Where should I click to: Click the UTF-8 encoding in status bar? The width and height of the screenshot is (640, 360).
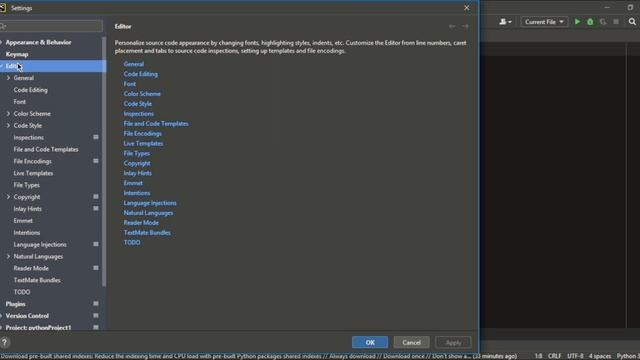pyautogui.click(x=575, y=356)
